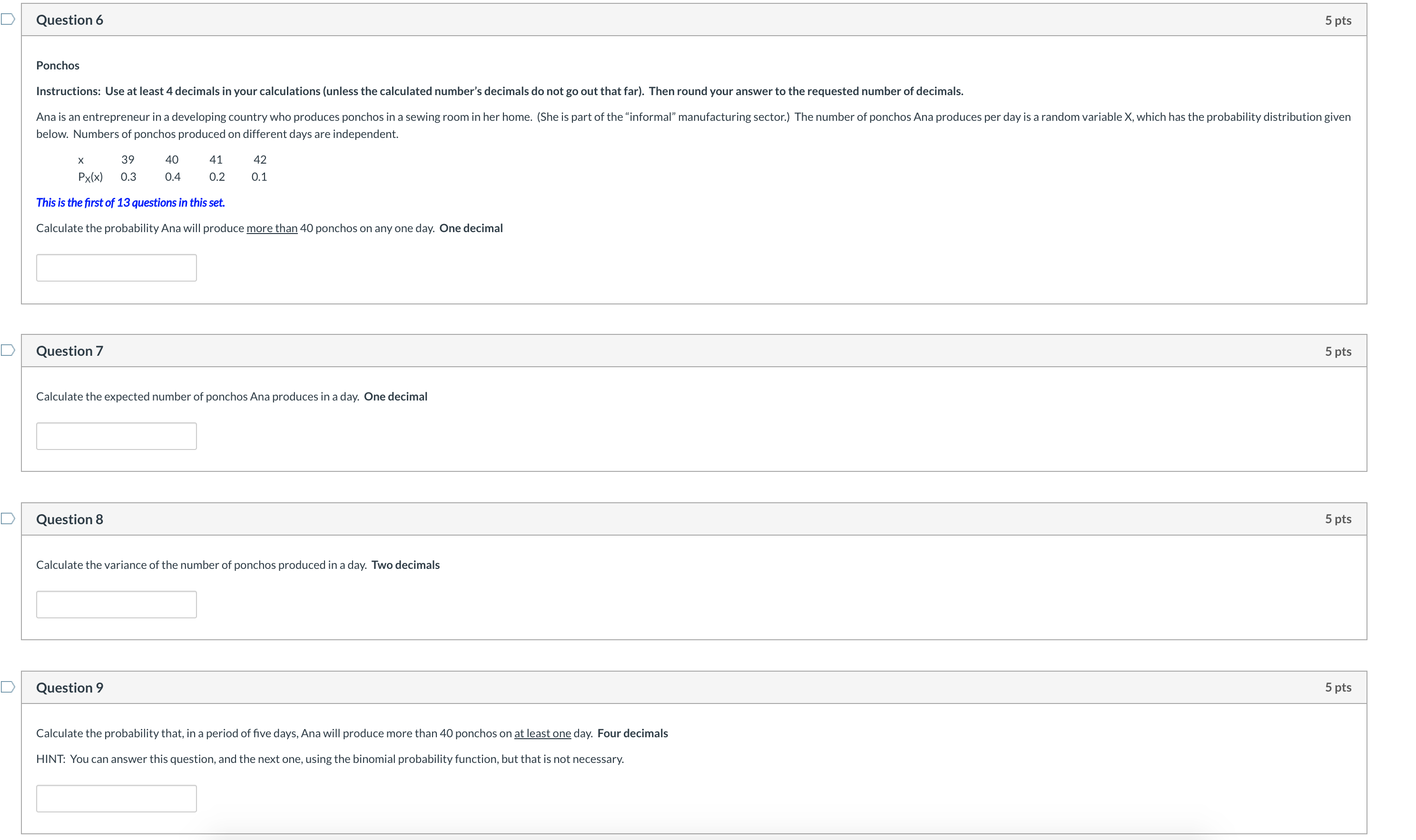
Task: Click the Question 9 header title
Action: coord(69,687)
